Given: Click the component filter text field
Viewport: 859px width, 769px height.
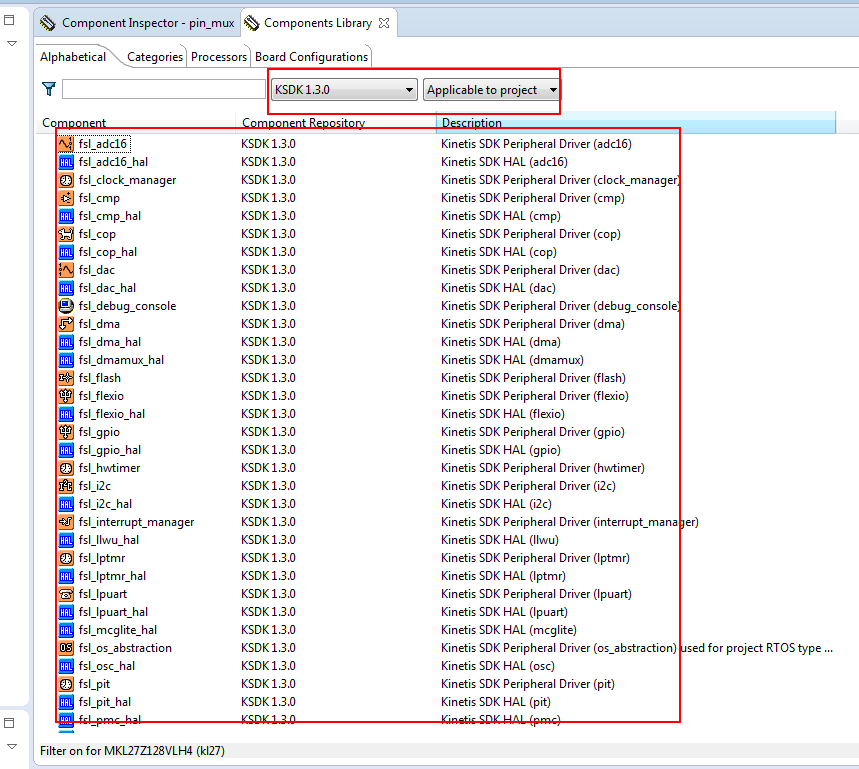Looking at the screenshot, I should [x=163, y=89].
